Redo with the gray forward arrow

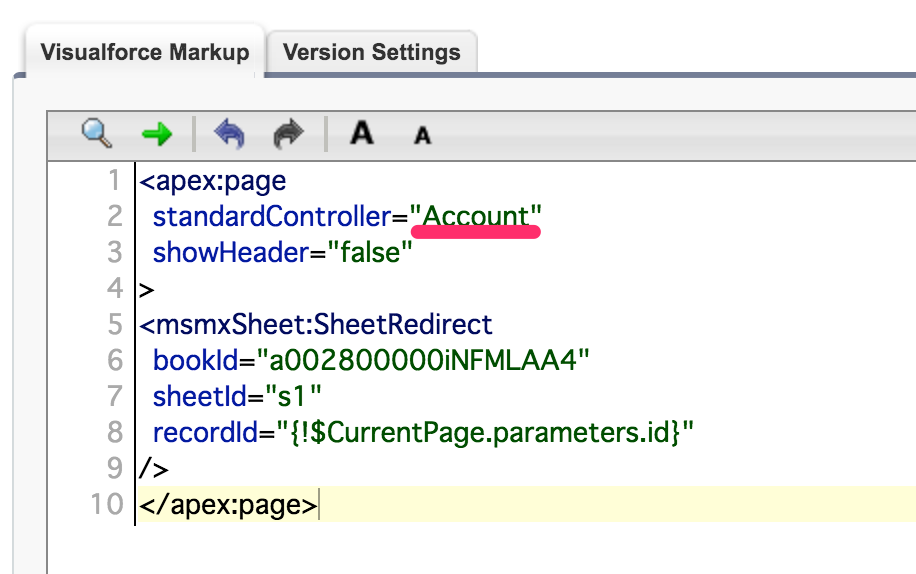coord(289,134)
